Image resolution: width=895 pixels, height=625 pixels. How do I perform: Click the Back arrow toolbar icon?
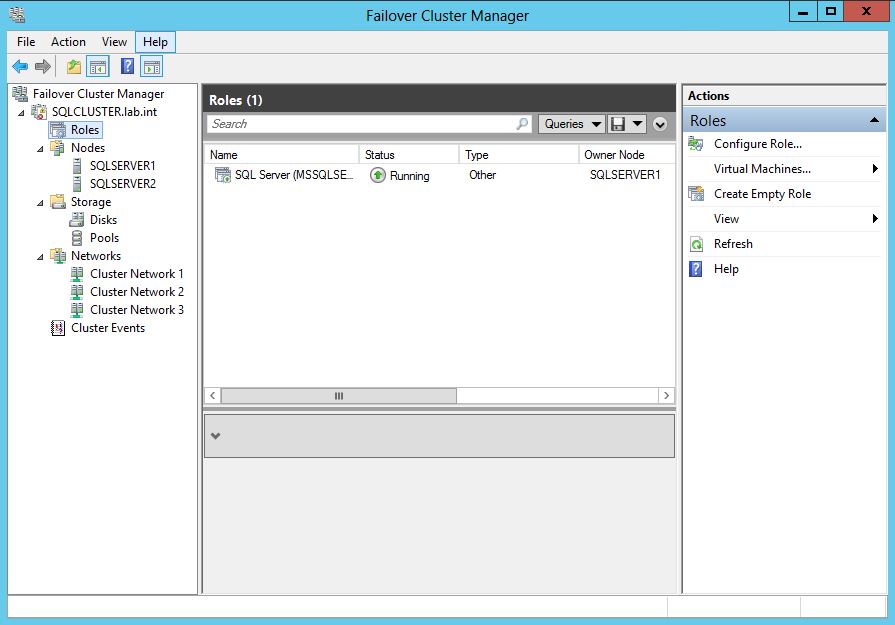click(20, 67)
